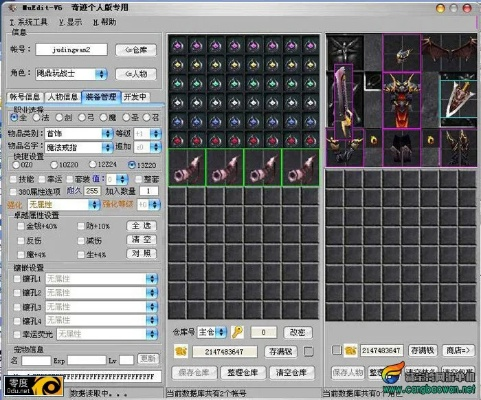
Task: Click the warehouse gold coin icon
Action: click(x=181, y=351)
